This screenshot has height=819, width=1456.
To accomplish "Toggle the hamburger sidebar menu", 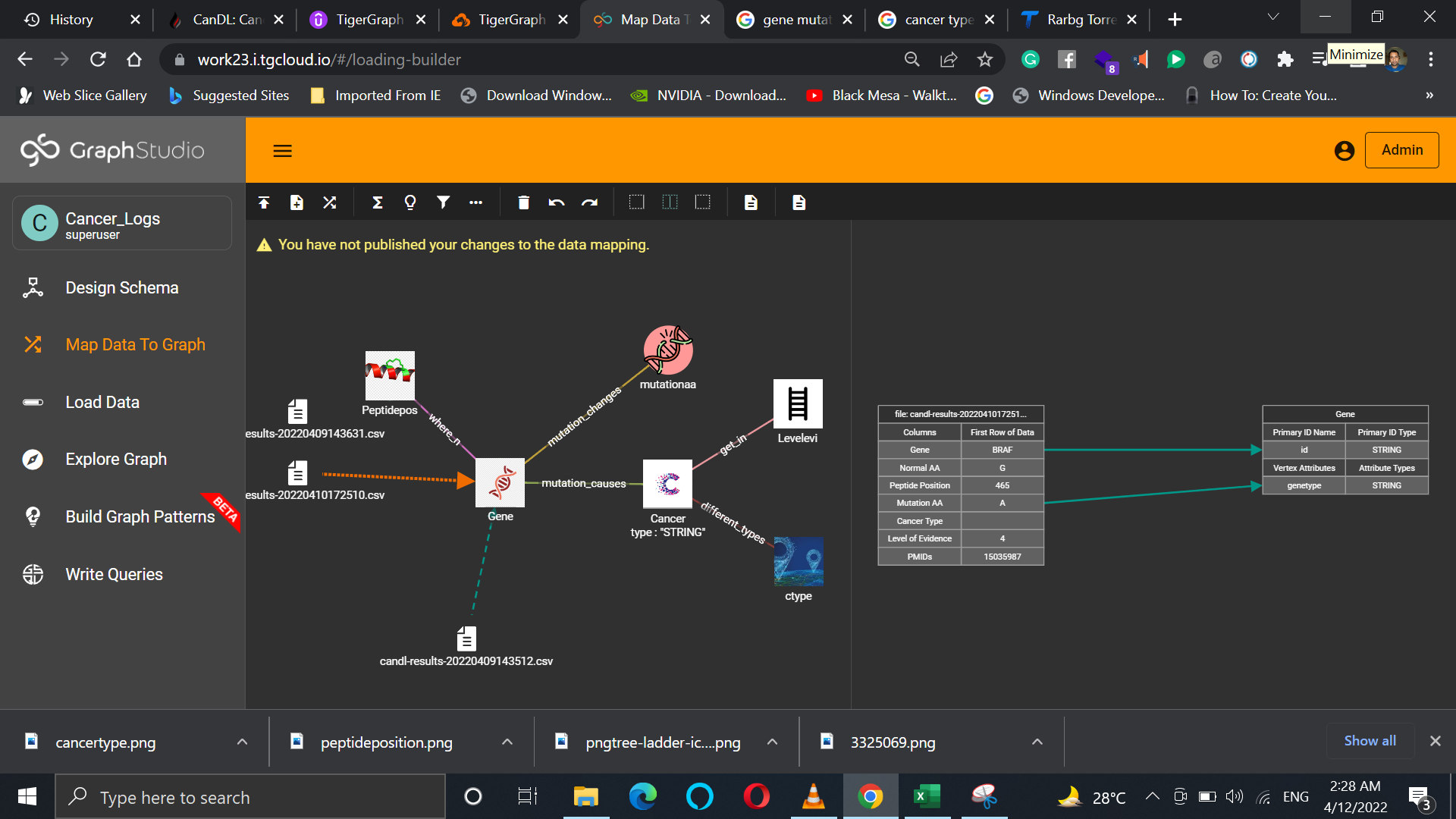I will pyautogui.click(x=282, y=151).
